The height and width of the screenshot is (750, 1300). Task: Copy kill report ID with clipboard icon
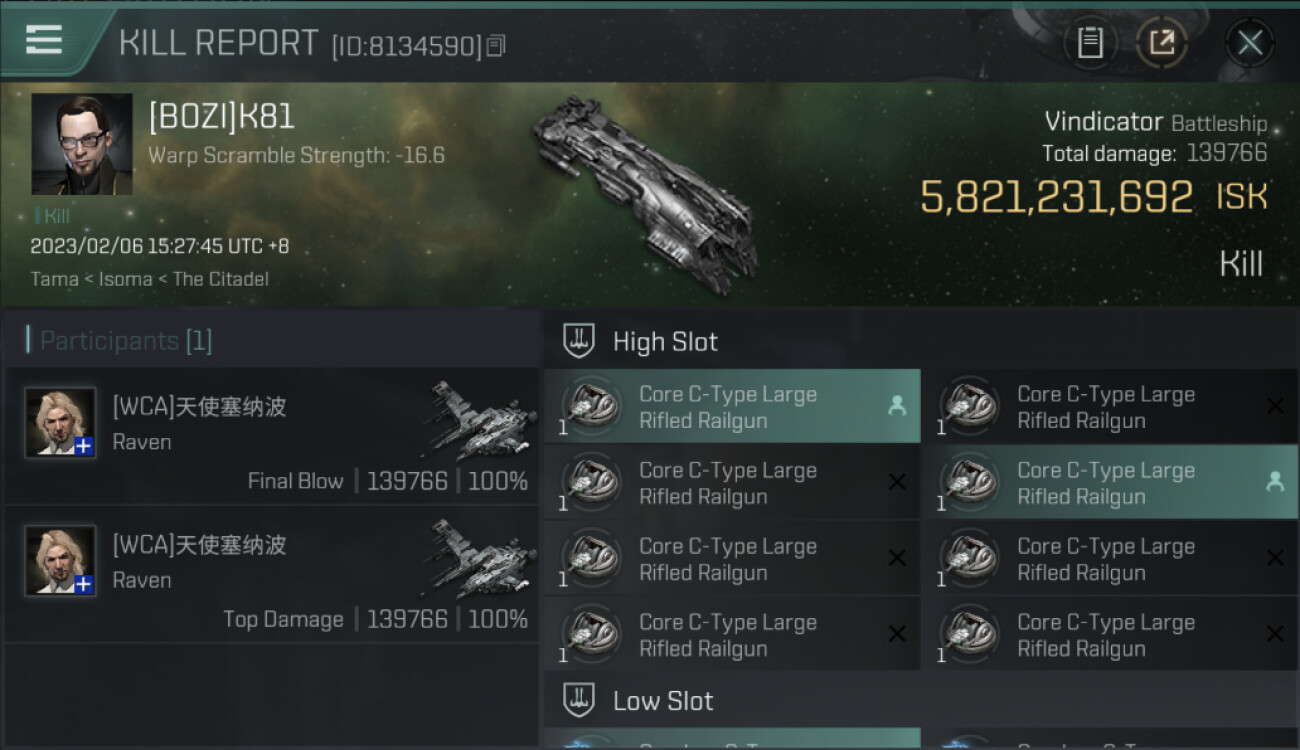click(497, 45)
